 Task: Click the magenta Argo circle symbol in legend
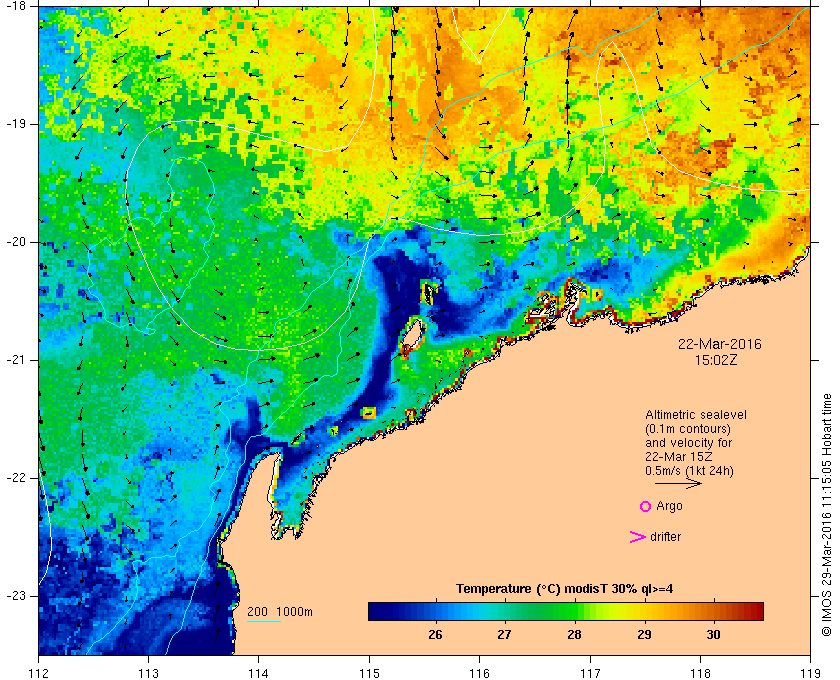coord(646,506)
